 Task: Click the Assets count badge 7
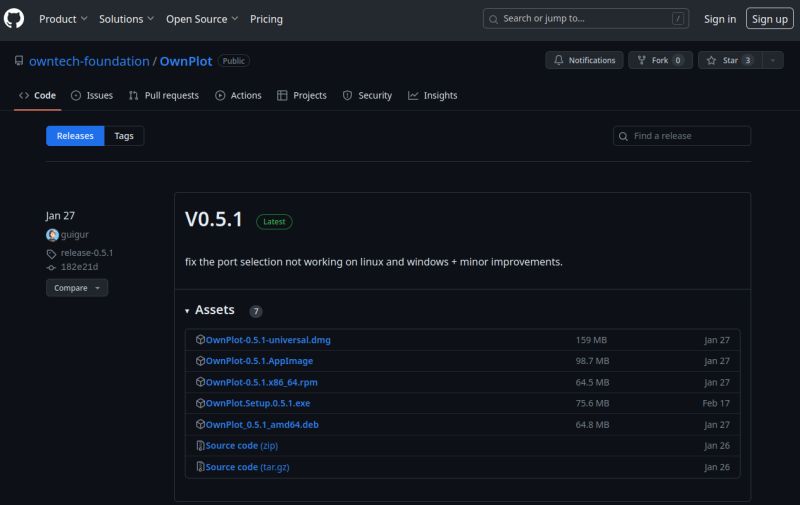(256, 311)
